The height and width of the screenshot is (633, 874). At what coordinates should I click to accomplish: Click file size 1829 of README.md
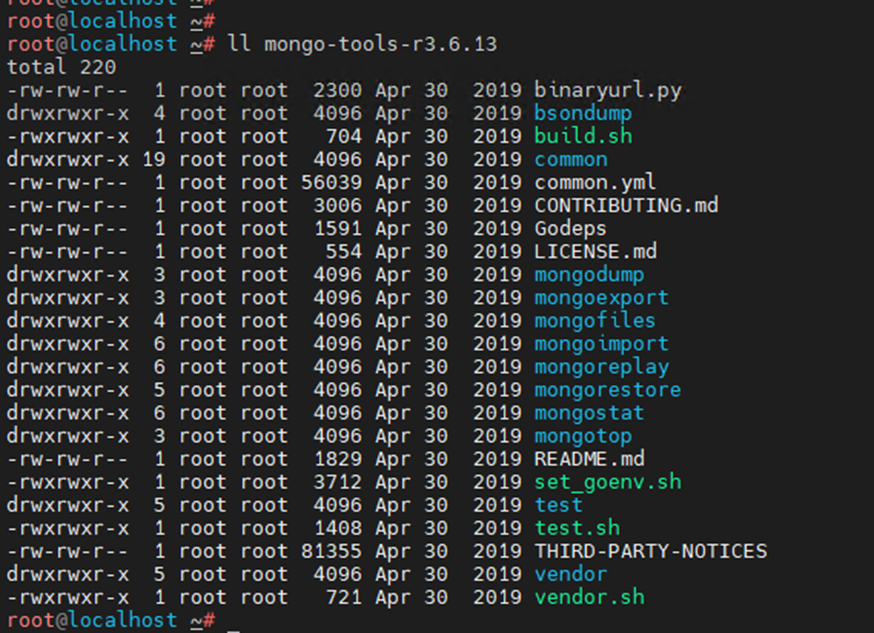[337, 459]
